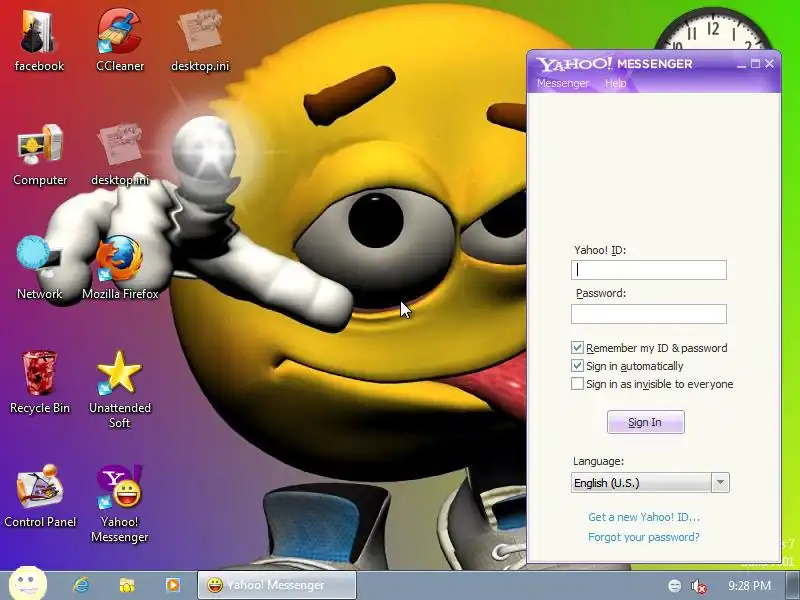800x600 pixels.
Task: Minimize the Yahoo! Messenger window
Action: 741,64
